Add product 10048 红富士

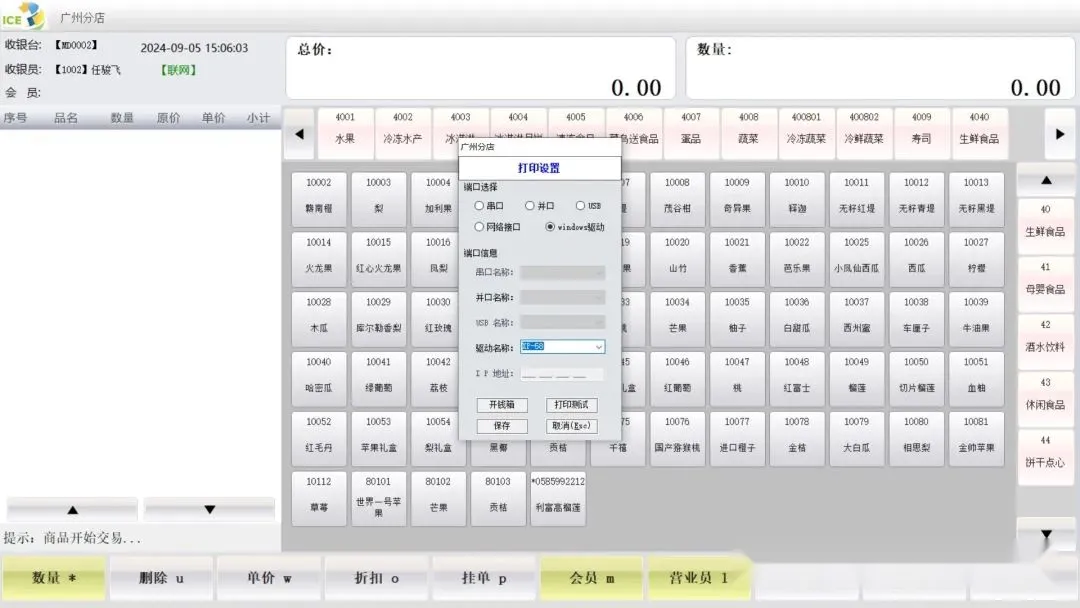(797, 379)
